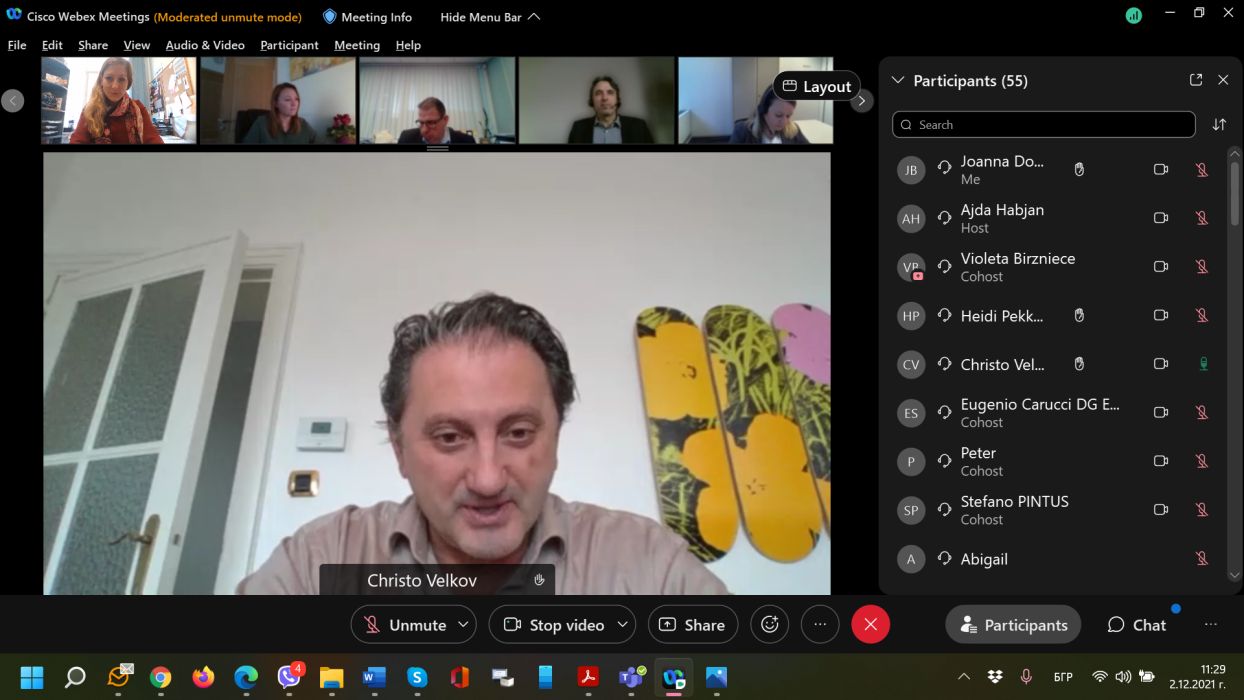Open the Participant menu
Screen dimensions: 1244x700
coord(289,45)
